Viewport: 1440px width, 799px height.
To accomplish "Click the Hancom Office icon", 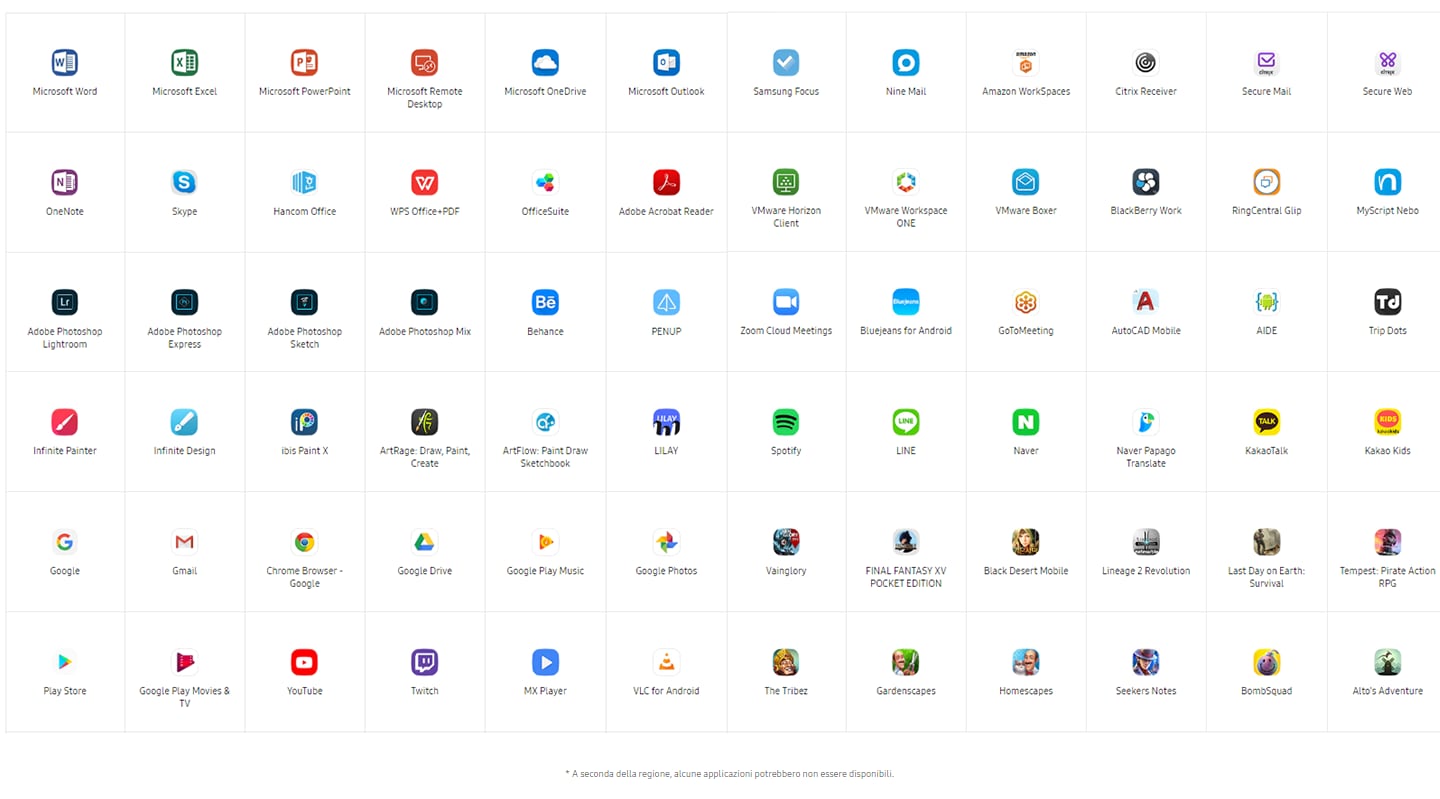I will [x=305, y=182].
